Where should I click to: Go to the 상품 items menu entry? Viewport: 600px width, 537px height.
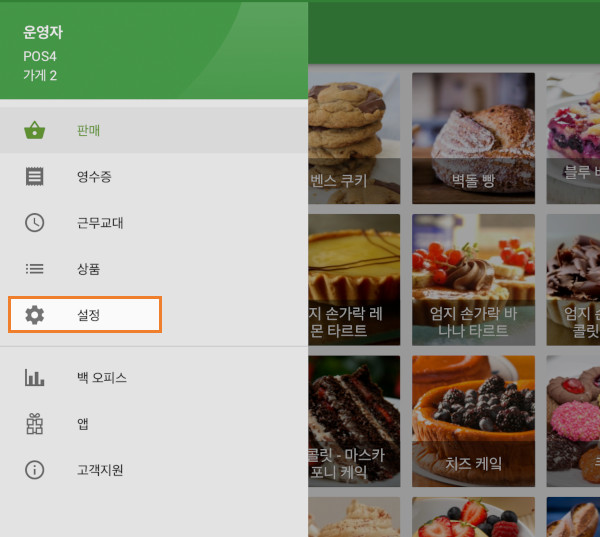(x=154, y=269)
